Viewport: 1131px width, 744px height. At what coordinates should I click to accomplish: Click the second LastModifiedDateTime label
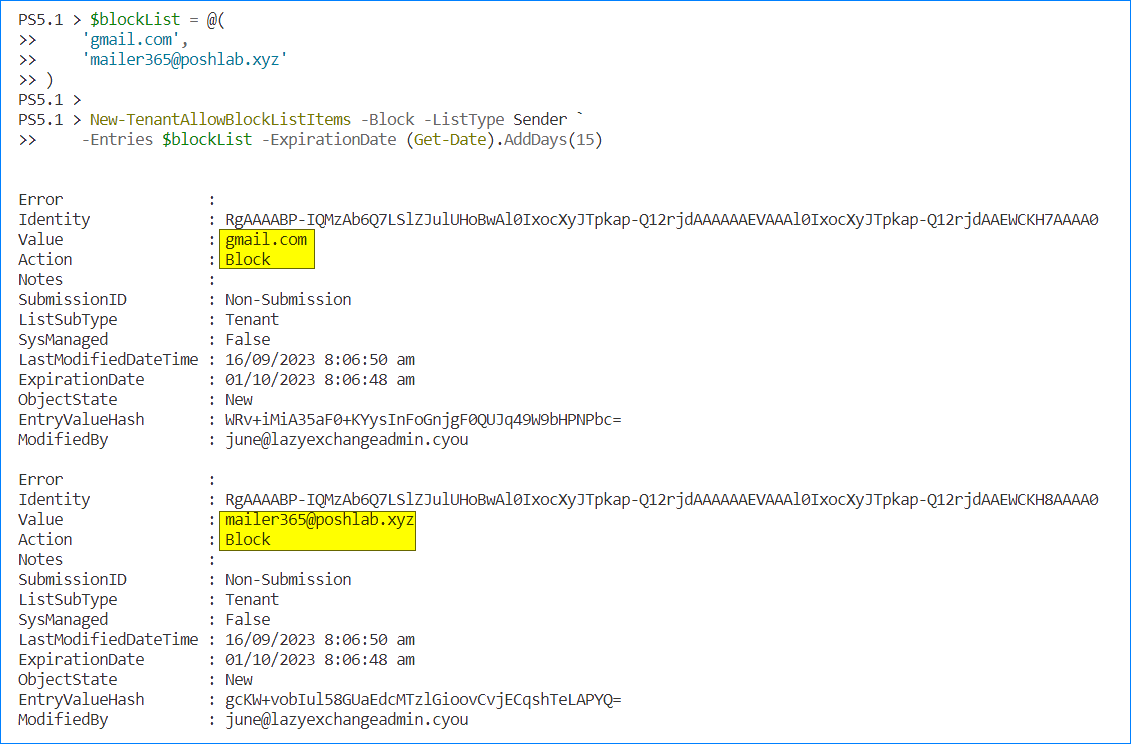pos(108,639)
